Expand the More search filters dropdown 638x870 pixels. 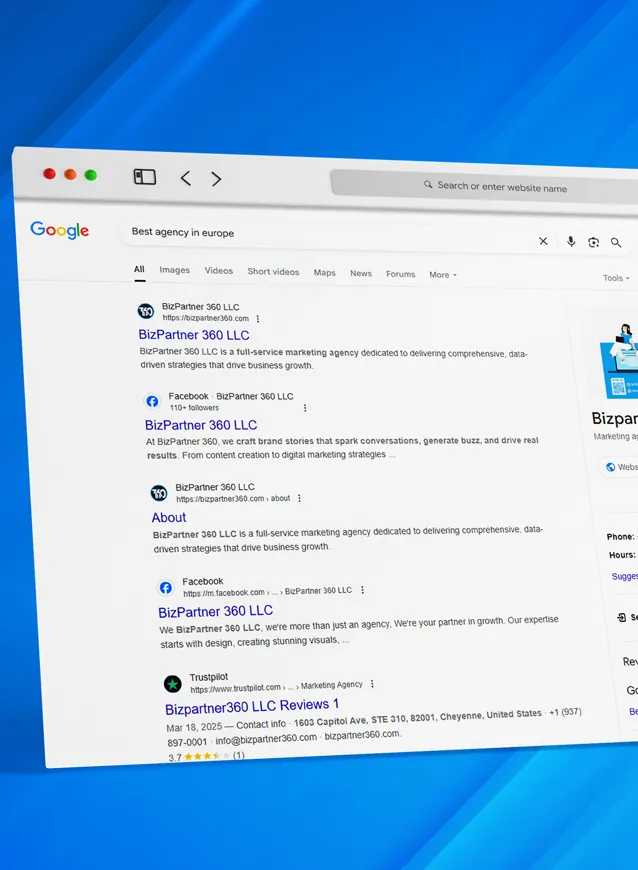(x=443, y=275)
